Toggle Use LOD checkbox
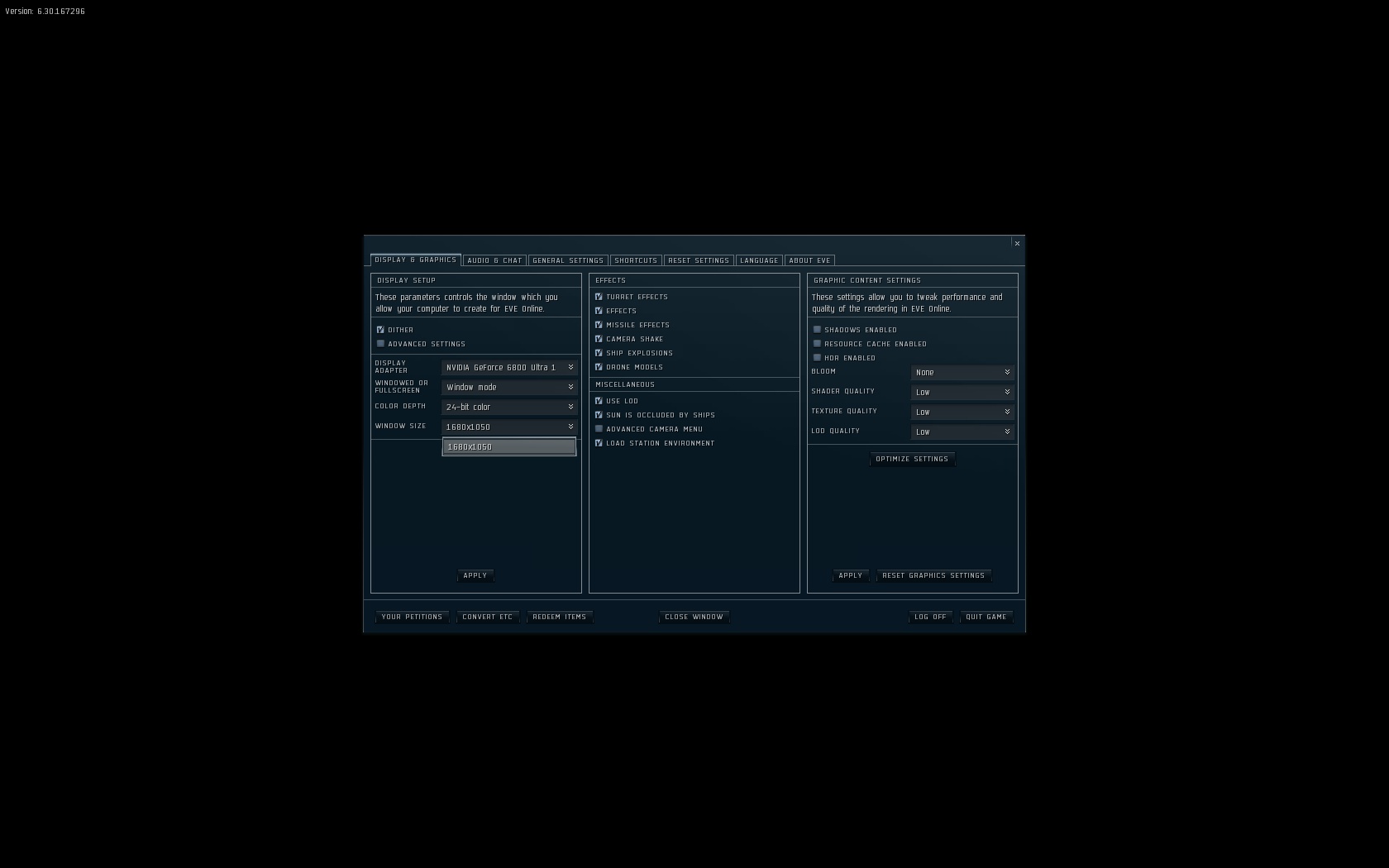This screenshot has height=868, width=1389. coord(599,401)
